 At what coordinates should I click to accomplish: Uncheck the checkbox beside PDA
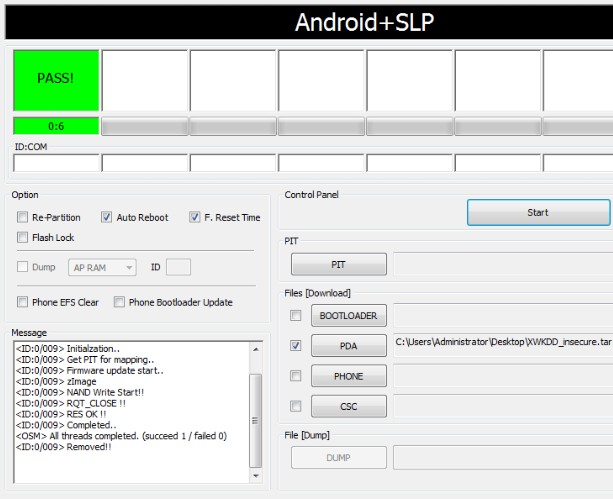296,345
